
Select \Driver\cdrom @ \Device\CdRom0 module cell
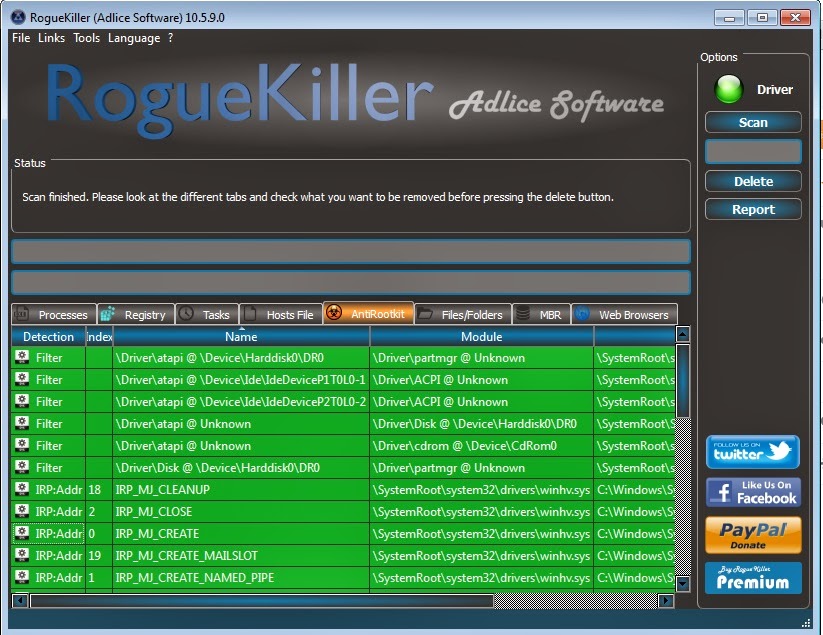coord(482,446)
